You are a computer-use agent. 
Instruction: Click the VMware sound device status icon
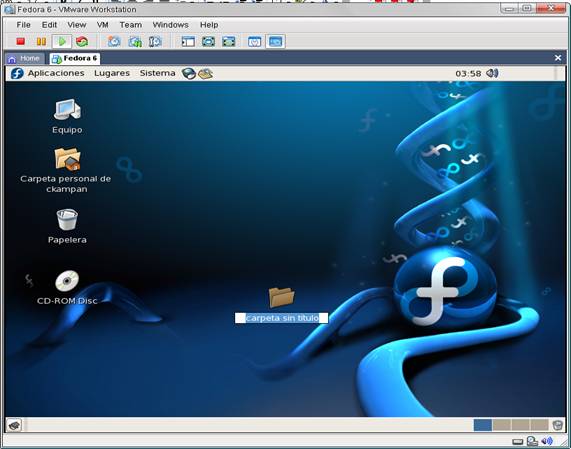(x=547, y=441)
